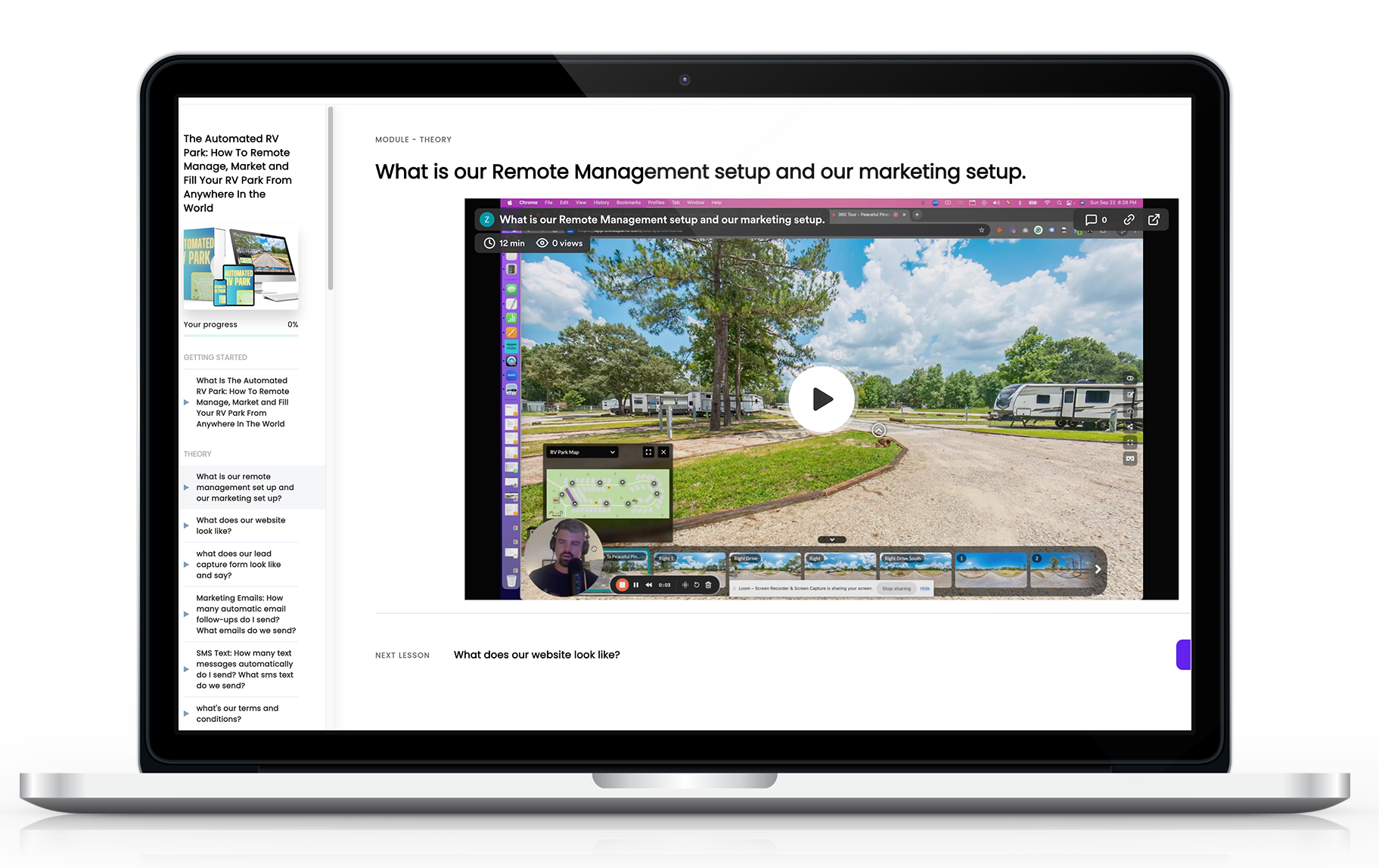
Task: Expand the RV Park Map to fullscreen
Action: [648, 452]
